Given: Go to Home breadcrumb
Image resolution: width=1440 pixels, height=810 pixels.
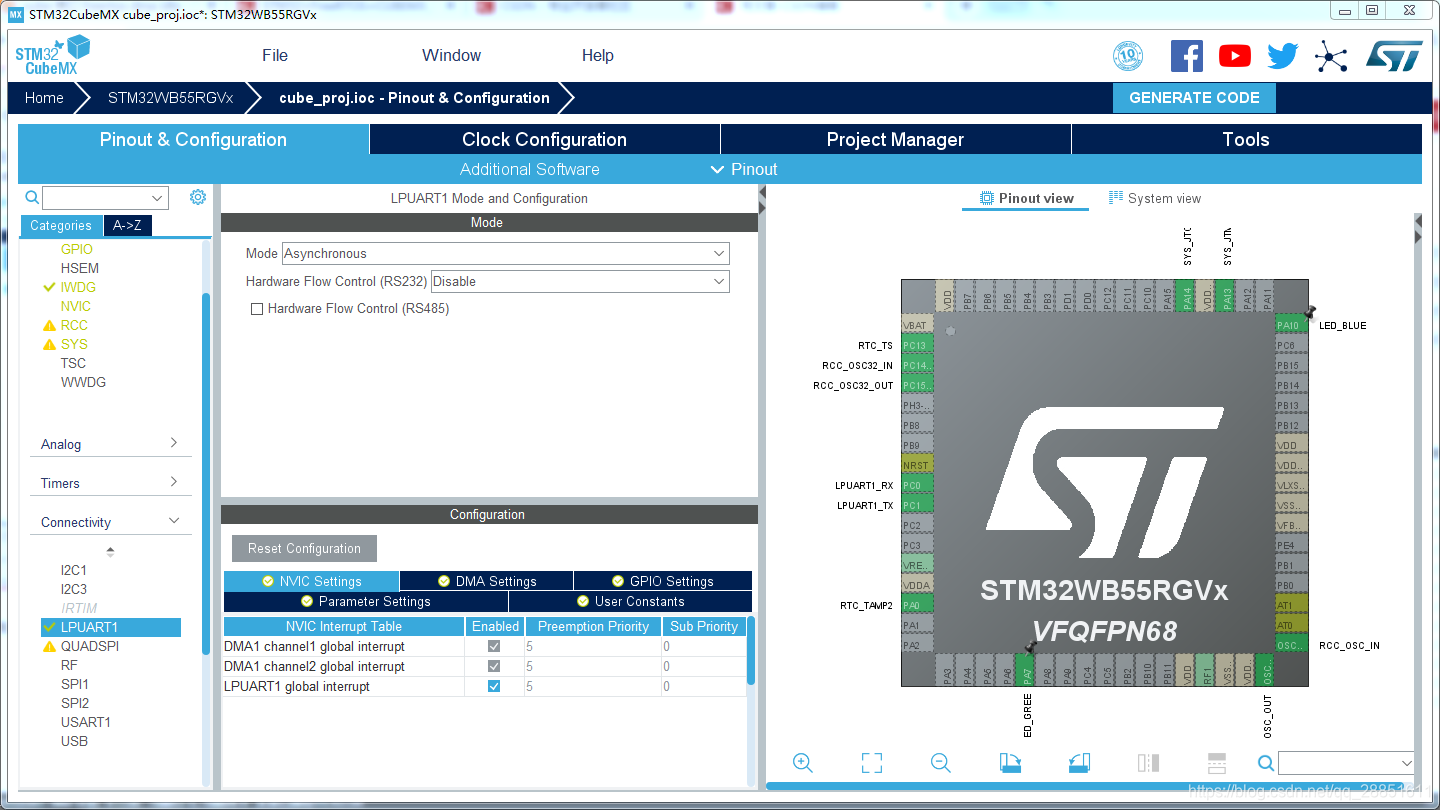Looking at the screenshot, I should 44,98.
